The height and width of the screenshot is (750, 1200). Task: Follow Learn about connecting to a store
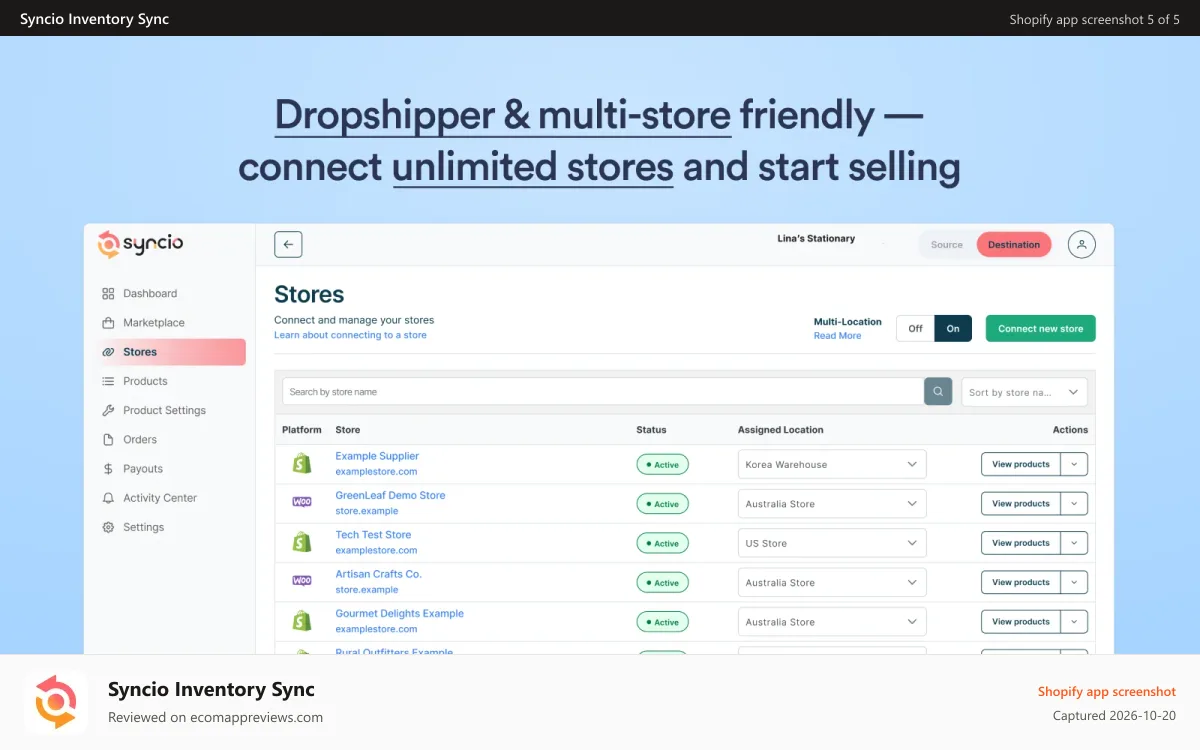pyautogui.click(x=350, y=335)
